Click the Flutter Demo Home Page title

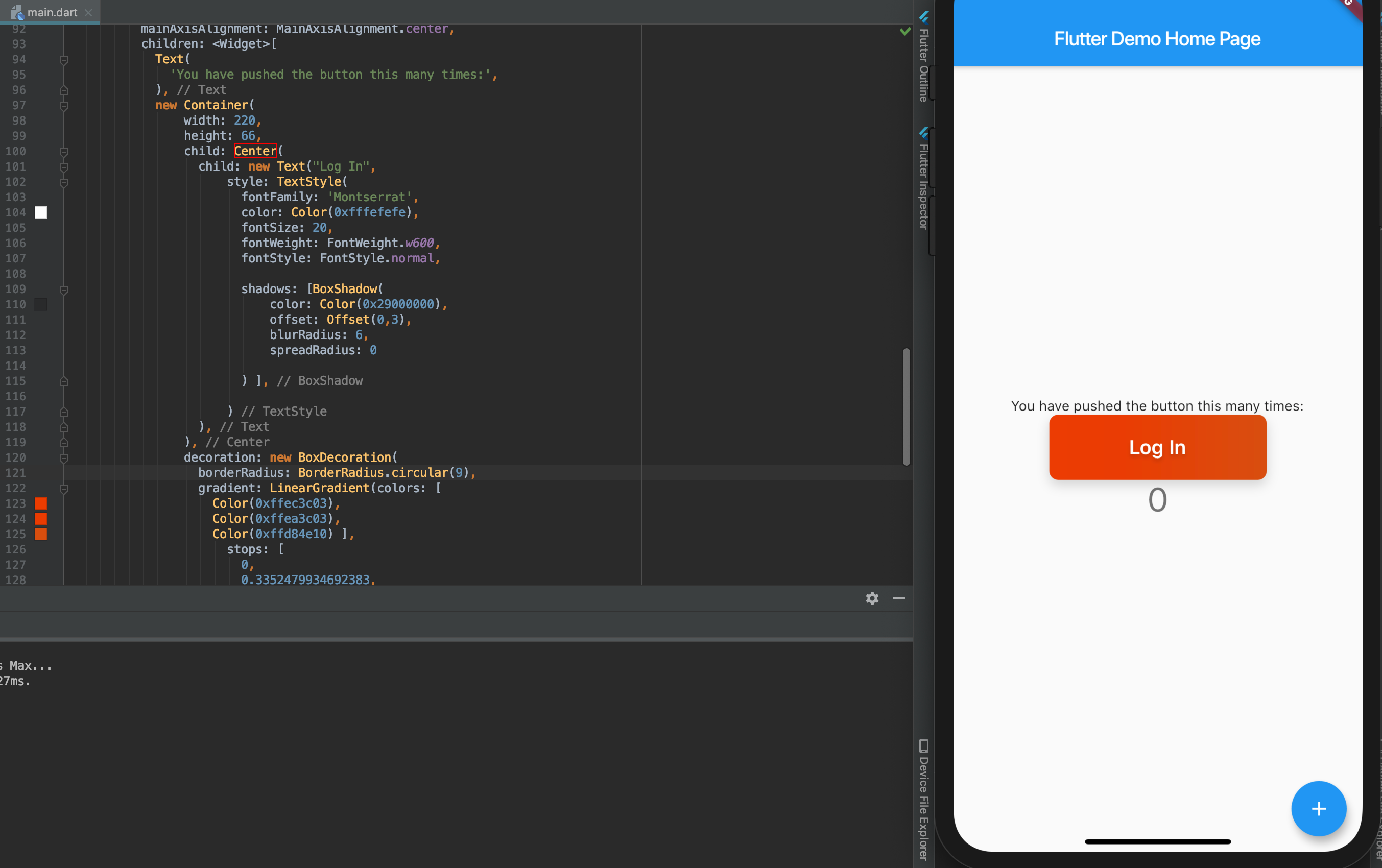point(1157,38)
